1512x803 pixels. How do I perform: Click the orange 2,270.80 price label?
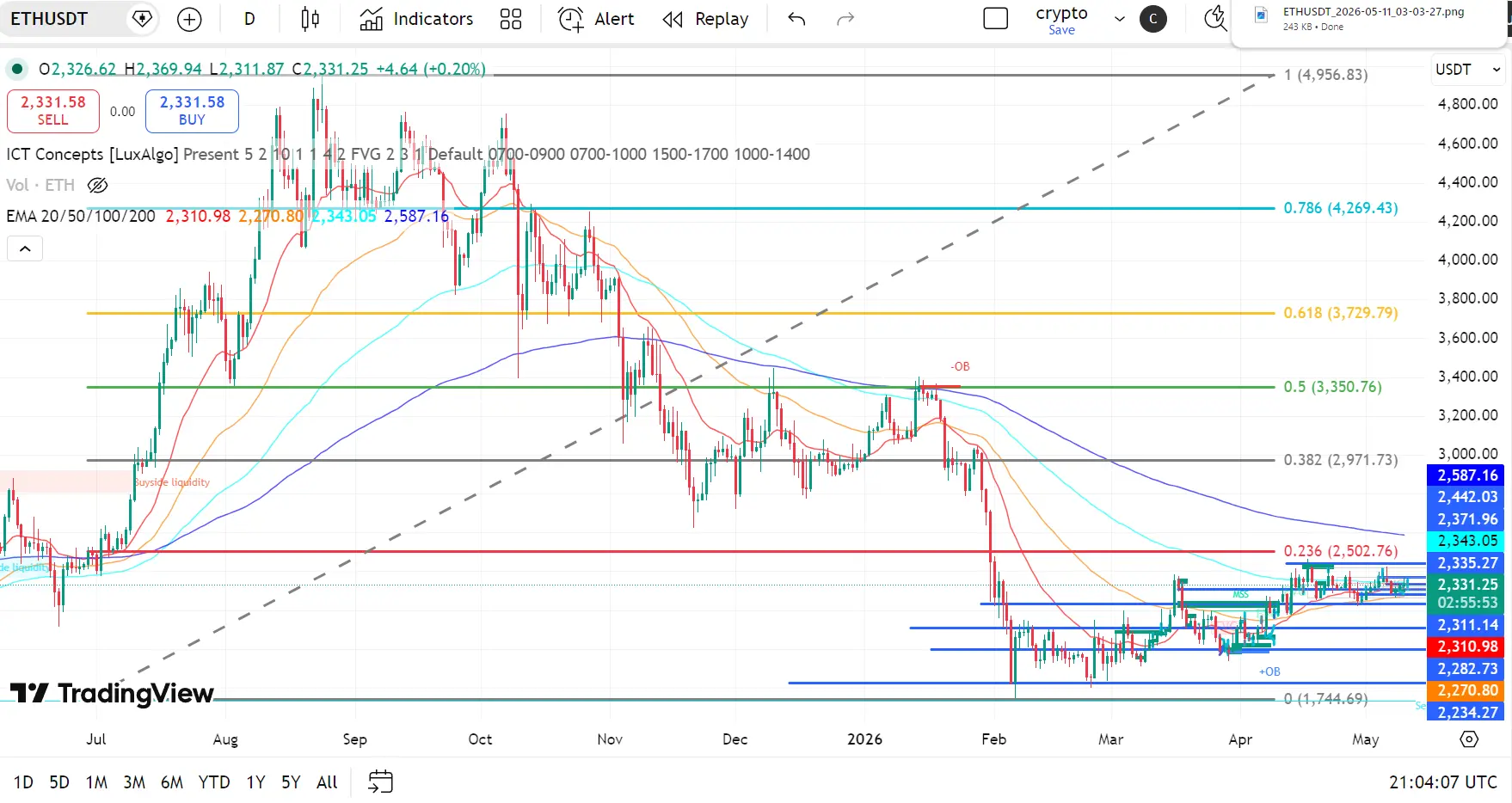pyautogui.click(x=1467, y=690)
